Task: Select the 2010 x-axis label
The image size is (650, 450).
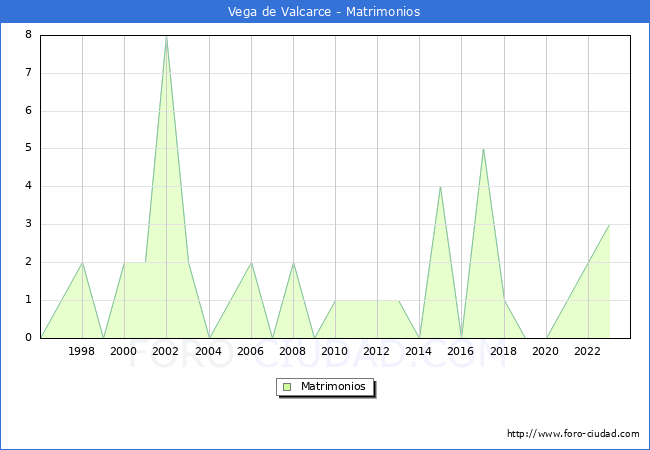Action: click(335, 351)
